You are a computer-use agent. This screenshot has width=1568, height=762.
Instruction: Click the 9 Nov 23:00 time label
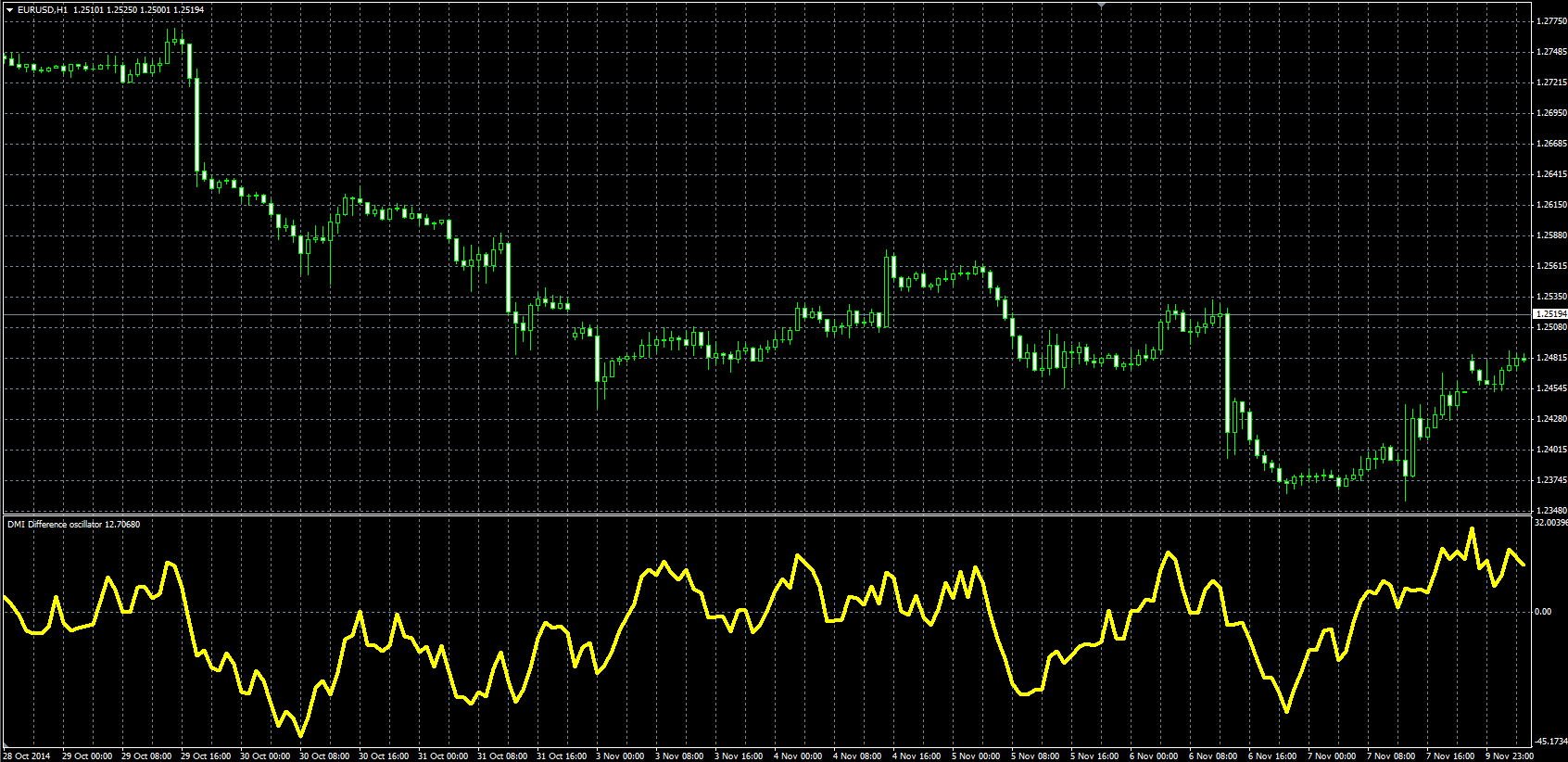tap(1510, 756)
